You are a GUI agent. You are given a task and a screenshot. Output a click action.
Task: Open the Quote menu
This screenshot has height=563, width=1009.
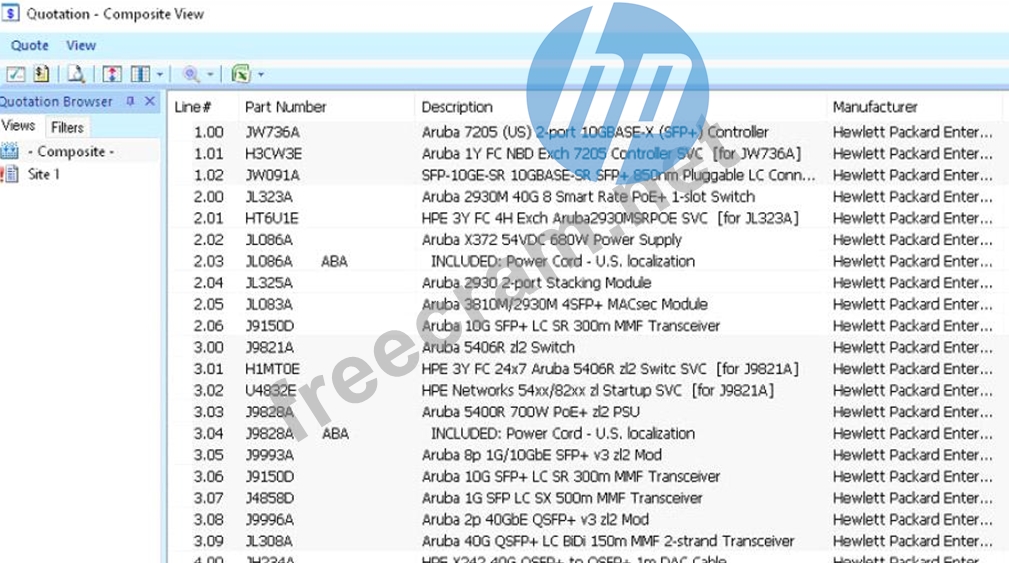coord(30,46)
